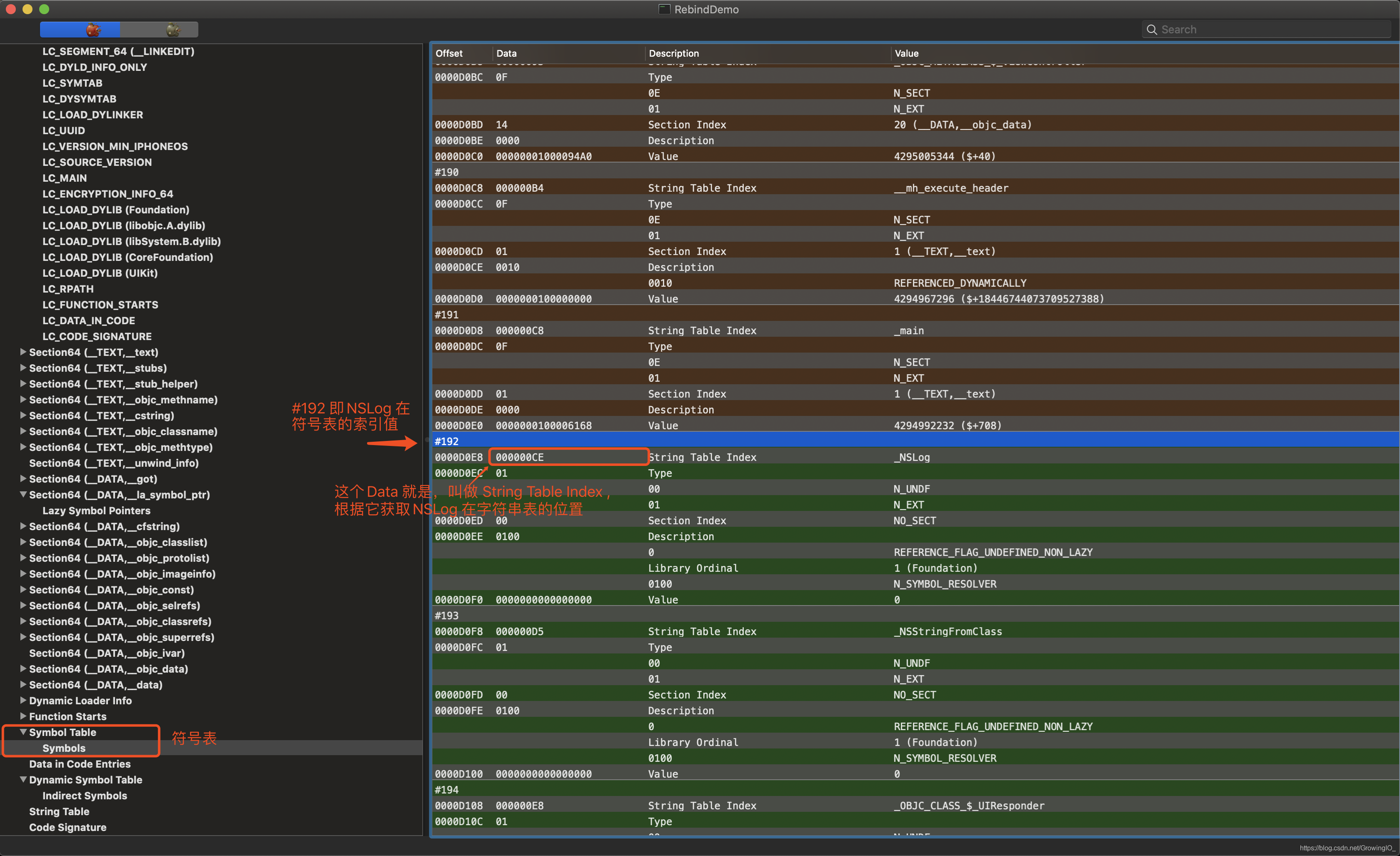Viewport: 1400px width, 856px height.
Task: Select the #193 symbol header row
Action: pos(915,616)
